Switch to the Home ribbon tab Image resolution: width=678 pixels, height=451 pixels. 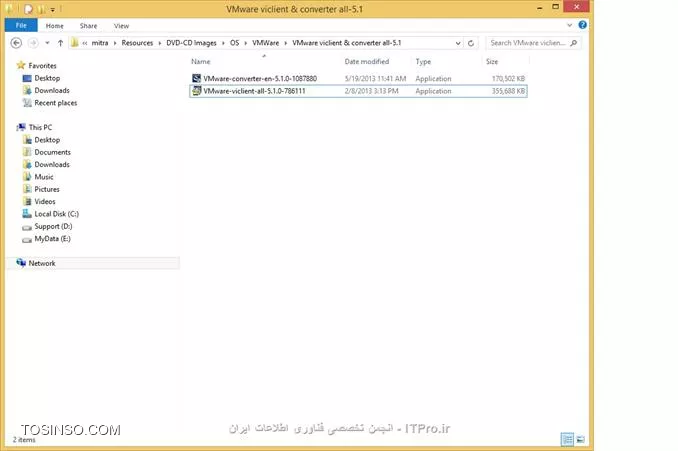[x=54, y=26]
